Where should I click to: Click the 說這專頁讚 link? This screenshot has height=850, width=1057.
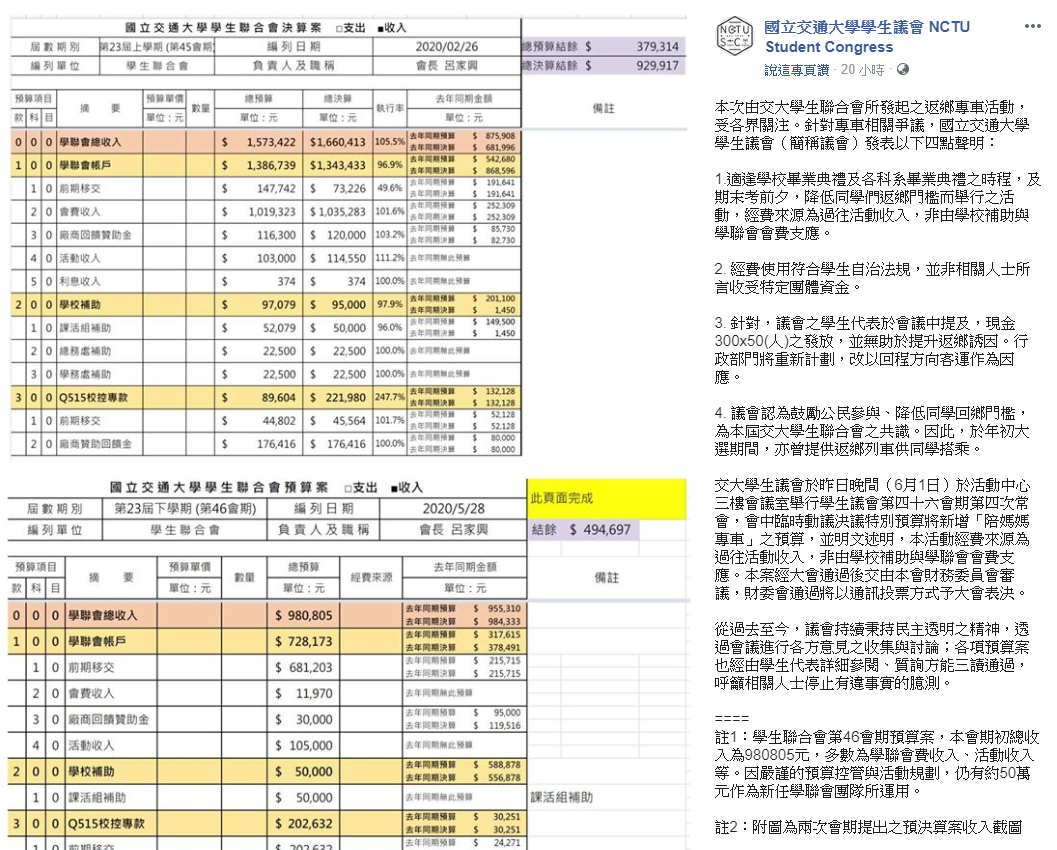pyautogui.click(x=797, y=70)
